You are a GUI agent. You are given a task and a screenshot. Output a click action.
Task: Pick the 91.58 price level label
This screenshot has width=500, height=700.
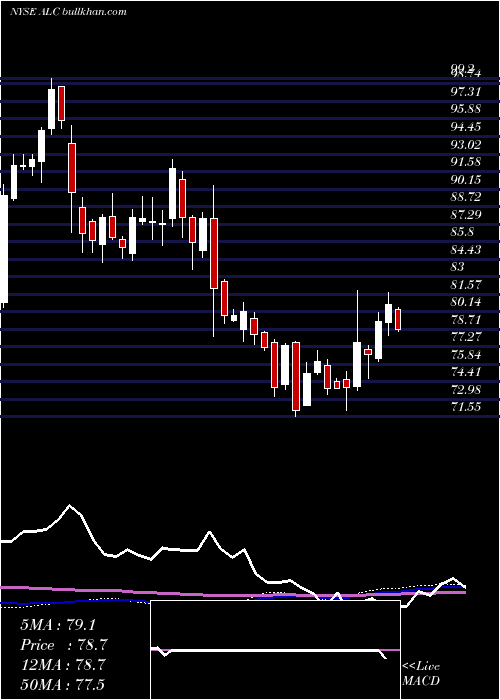pyautogui.click(x=466, y=162)
